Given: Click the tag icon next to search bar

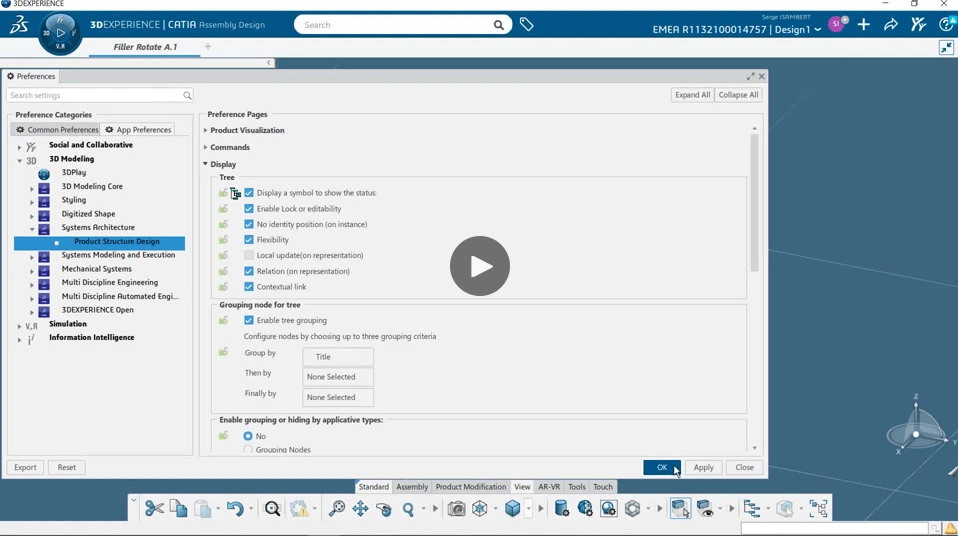Looking at the screenshot, I should click(527, 24).
